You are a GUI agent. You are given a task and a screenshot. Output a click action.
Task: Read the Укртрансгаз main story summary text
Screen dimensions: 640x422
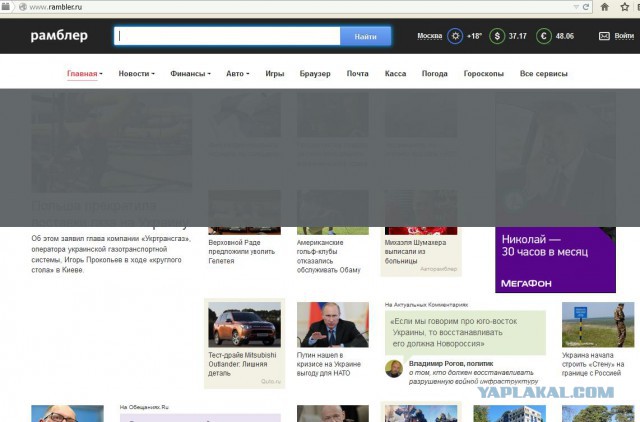pos(111,254)
